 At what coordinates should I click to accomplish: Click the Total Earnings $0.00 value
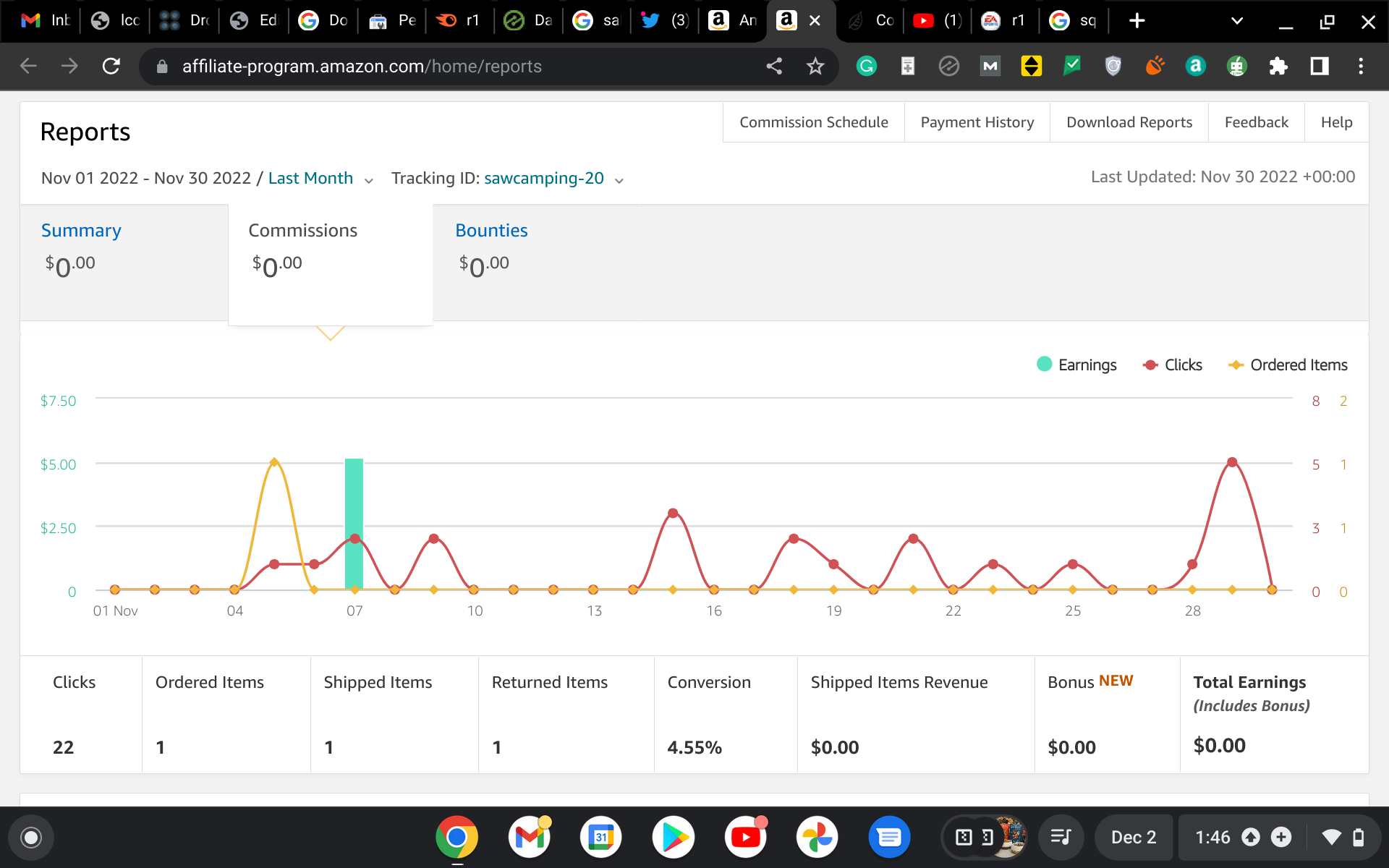(1219, 746)
